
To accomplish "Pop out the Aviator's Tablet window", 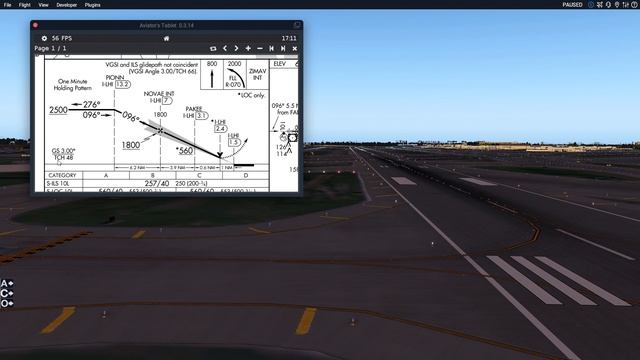I will 297,25.
